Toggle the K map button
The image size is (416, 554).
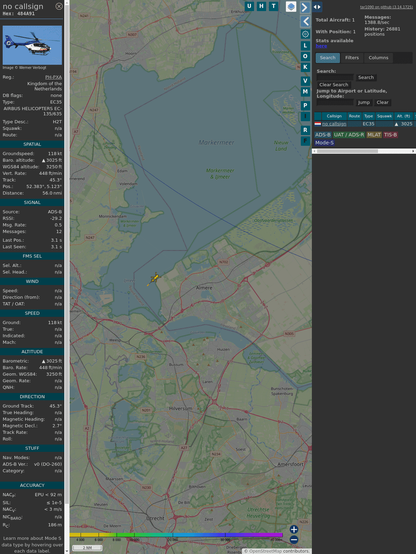pyautogui.click(x=305, y=67)
